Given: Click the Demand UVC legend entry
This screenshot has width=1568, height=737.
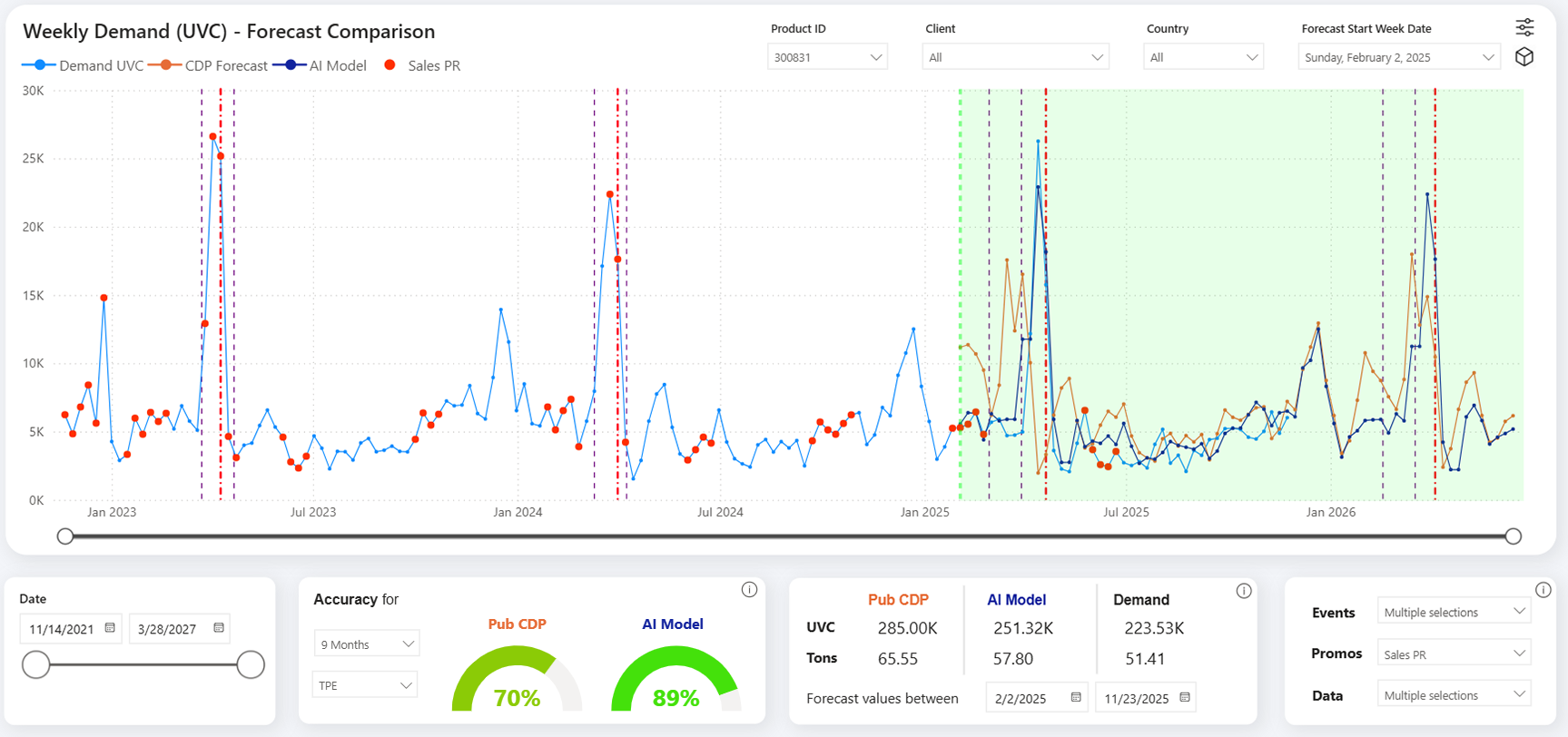Looking at the screenshot, I should (x=83, y=65).
